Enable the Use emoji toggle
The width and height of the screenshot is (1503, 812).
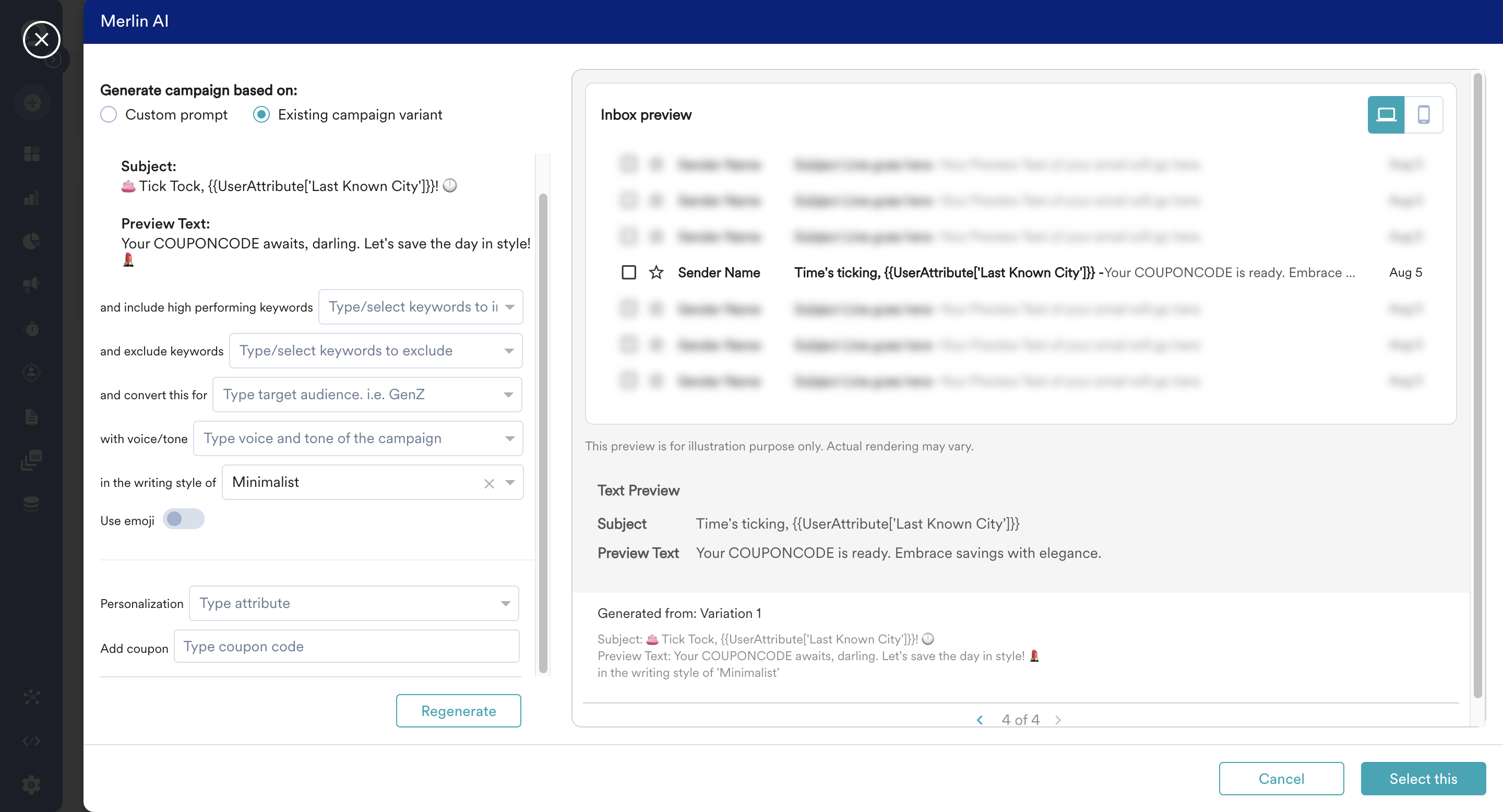183,519
